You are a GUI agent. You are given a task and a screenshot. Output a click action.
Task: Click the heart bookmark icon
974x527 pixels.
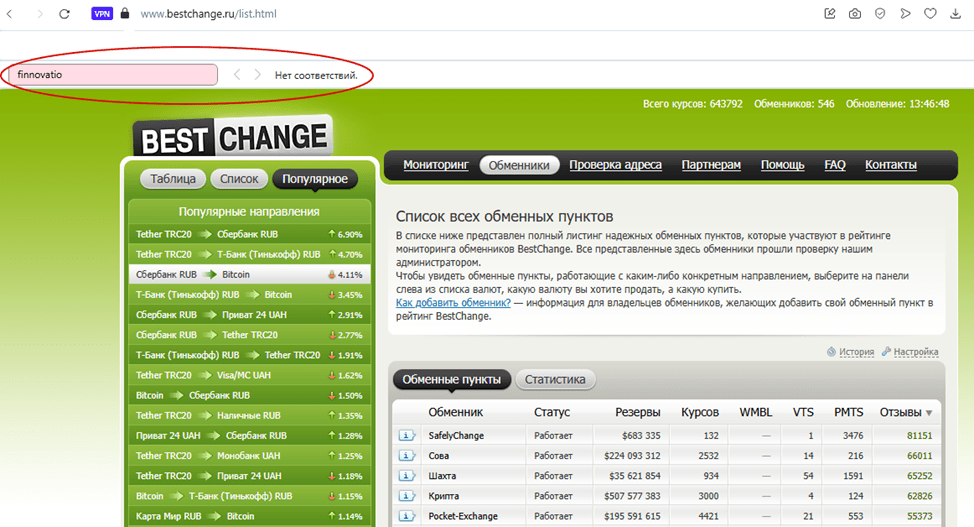(930, 14)
